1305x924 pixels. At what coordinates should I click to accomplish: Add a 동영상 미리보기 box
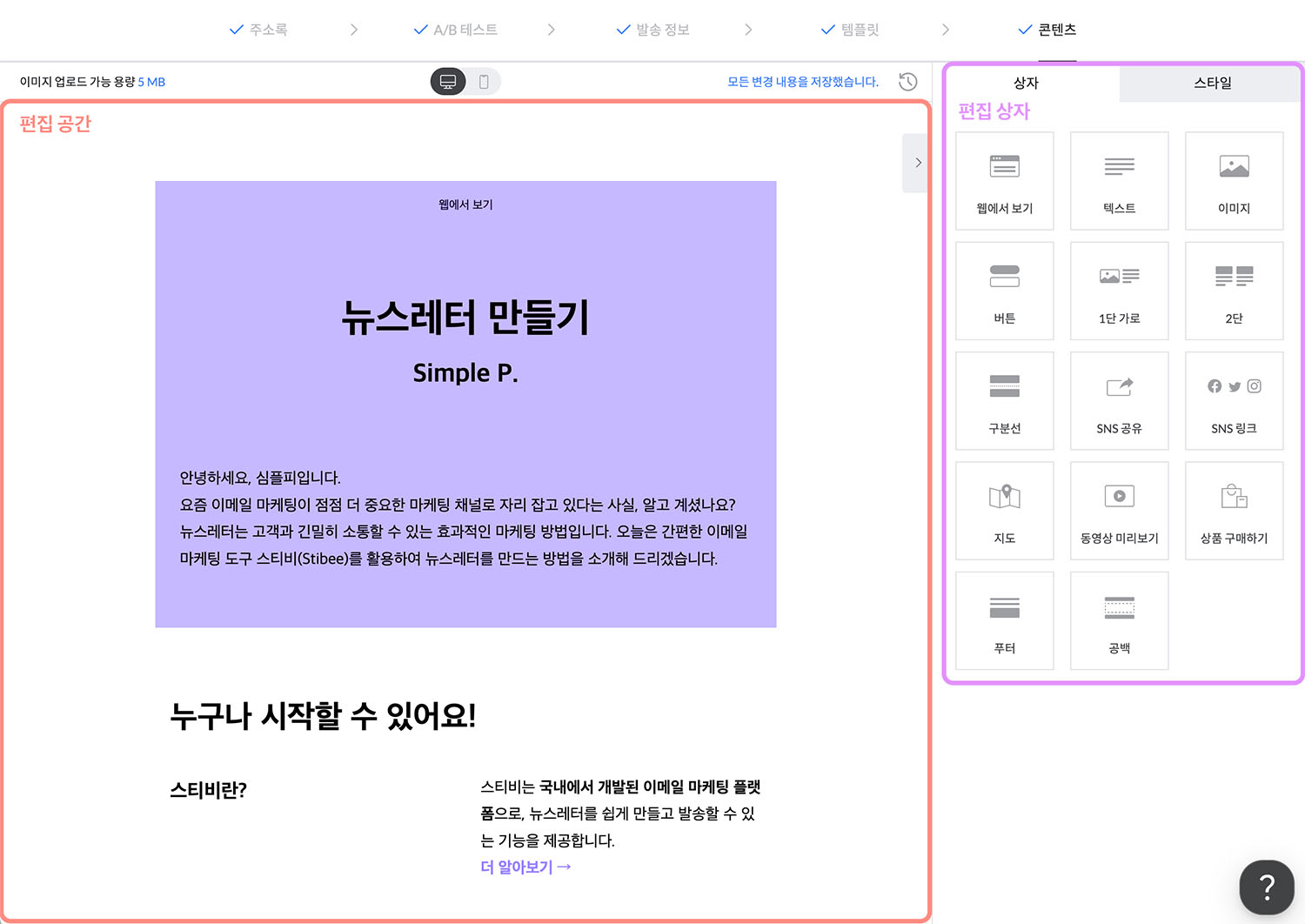[x=1119, y=511]
